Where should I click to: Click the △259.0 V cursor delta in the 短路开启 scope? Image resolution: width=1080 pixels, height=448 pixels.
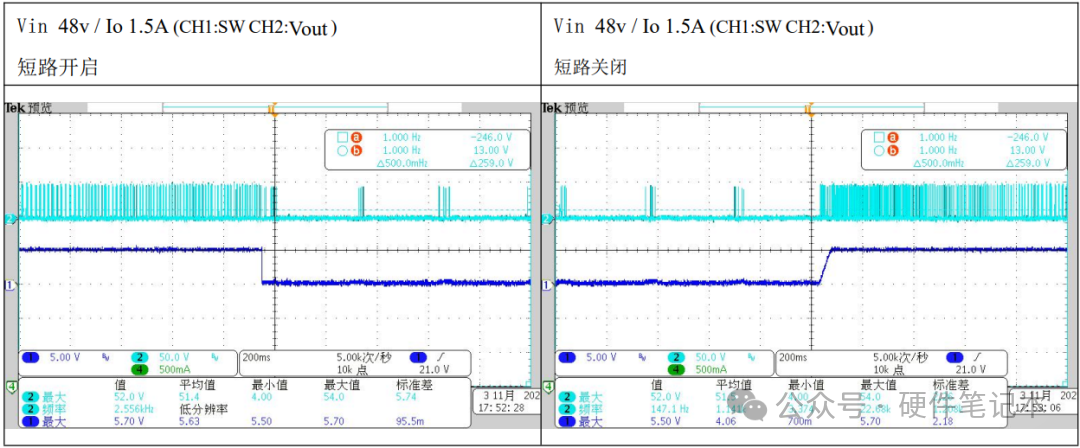point(492,163)
